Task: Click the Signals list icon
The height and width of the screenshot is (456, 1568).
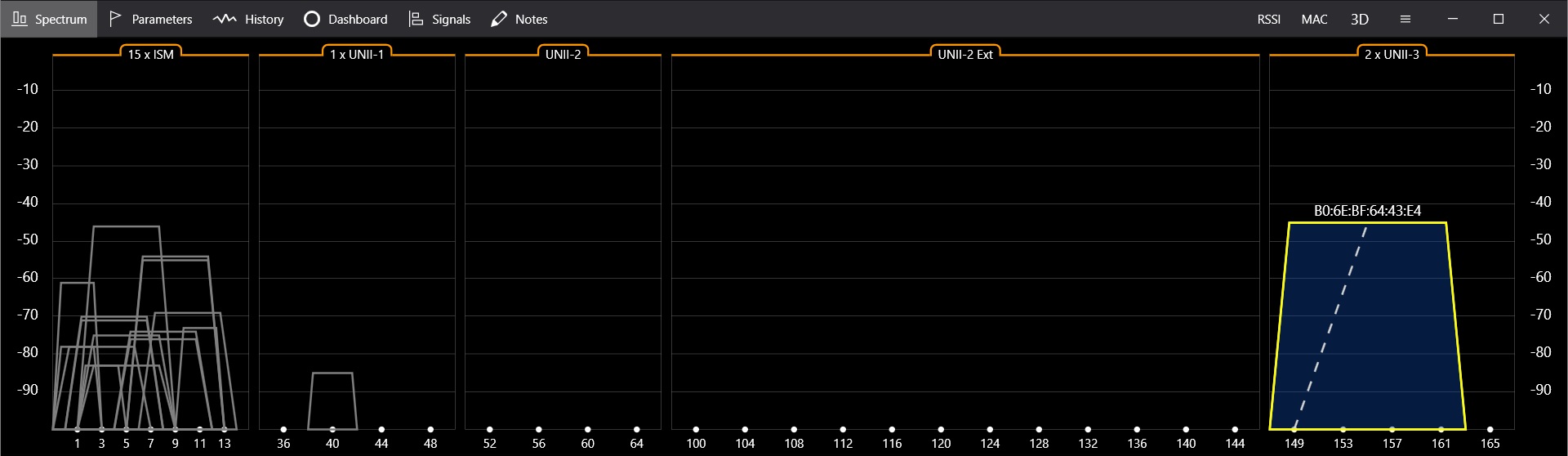Action: tap(416, 19)
